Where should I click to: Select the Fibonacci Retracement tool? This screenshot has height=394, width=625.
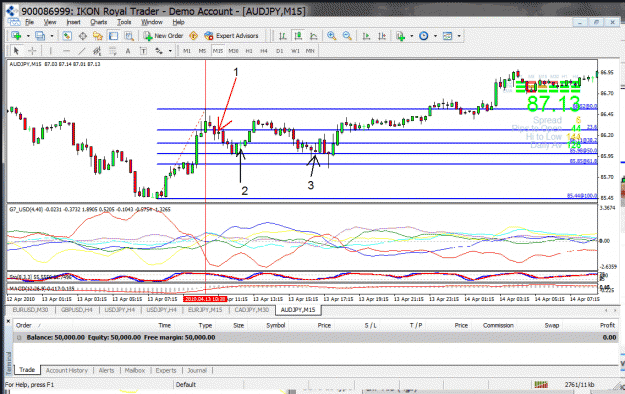112,51
